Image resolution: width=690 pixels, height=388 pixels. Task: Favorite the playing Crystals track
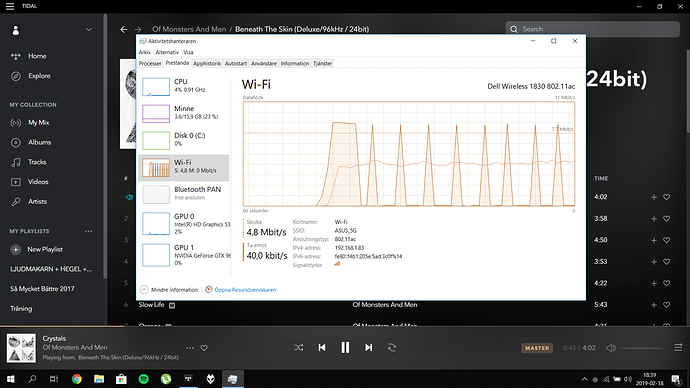click(x=204, y=348)
